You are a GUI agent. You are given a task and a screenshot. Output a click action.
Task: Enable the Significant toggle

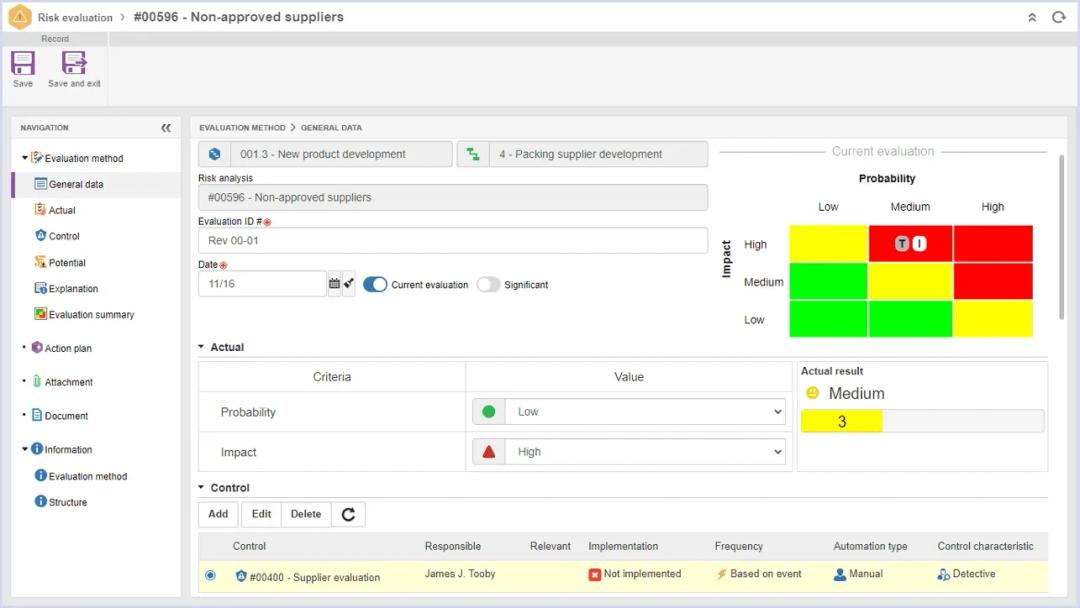click(488, 284)
